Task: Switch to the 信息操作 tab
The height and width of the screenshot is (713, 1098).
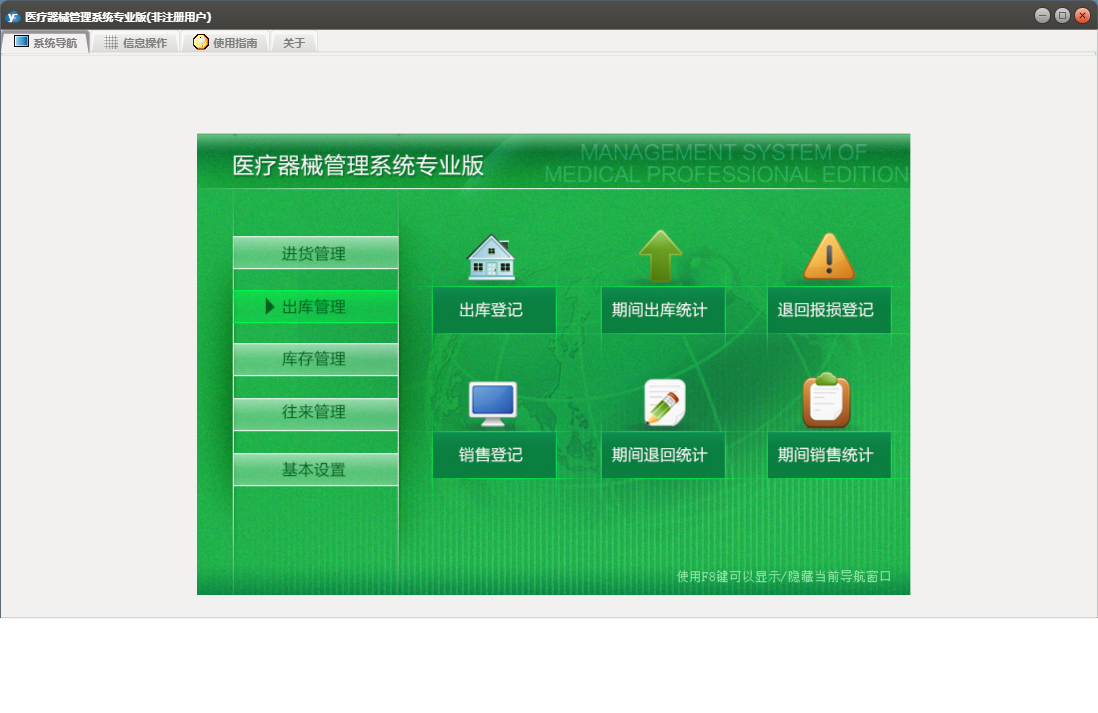Action: pos(136,43)
